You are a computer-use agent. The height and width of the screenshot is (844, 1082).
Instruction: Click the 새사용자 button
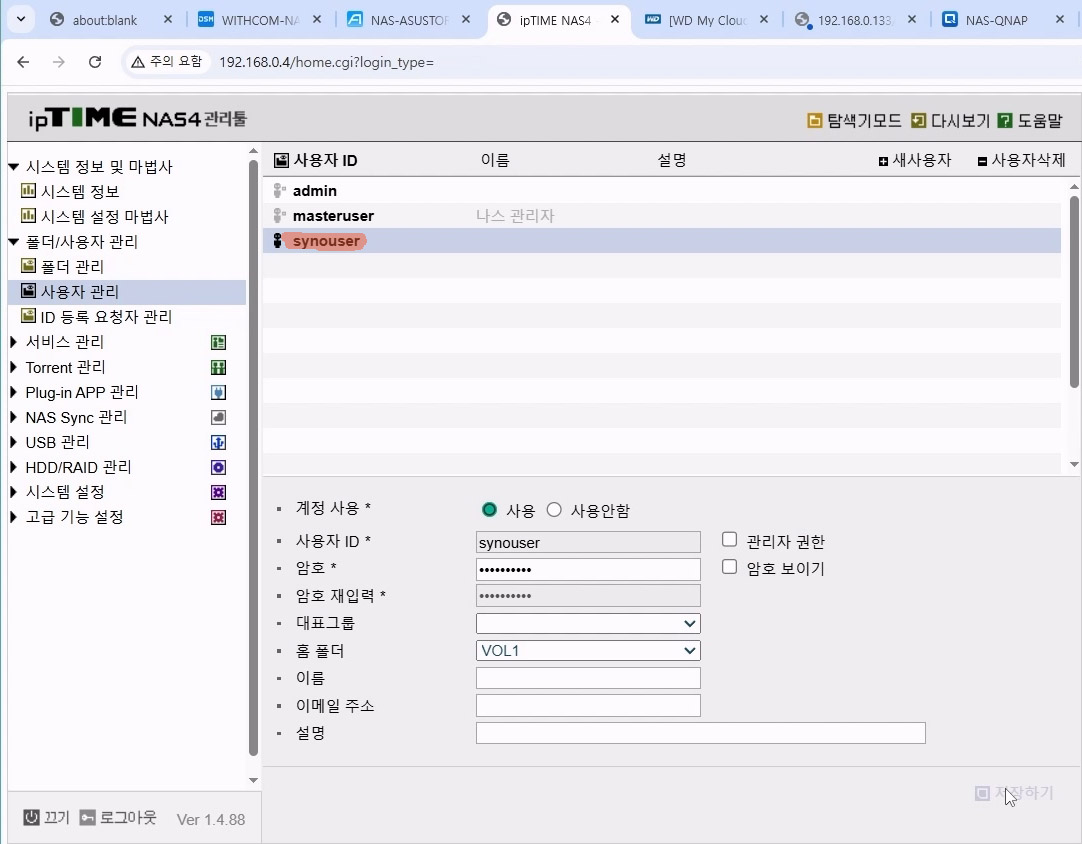[914, 161]
